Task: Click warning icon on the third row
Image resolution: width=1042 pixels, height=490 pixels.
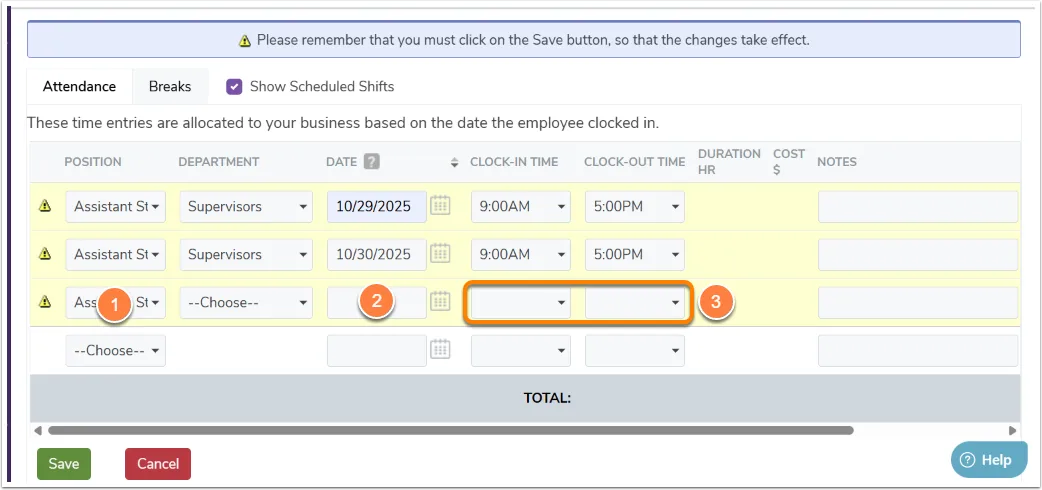Action: [45, 302]
